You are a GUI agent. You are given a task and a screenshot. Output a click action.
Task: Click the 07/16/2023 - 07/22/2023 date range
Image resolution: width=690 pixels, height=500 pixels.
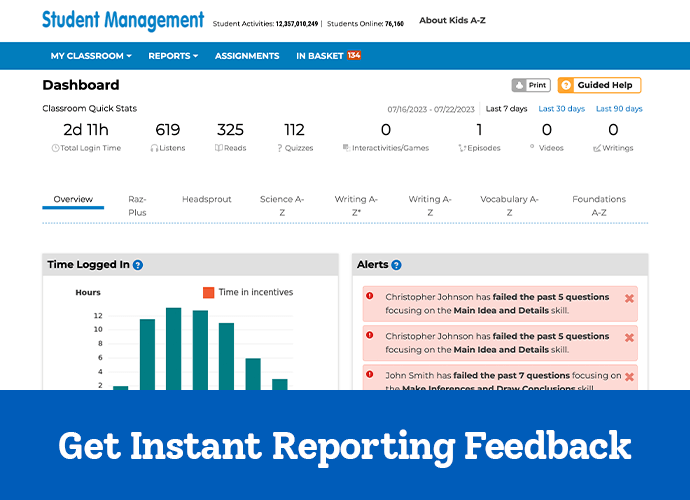pyautogui.click(x=431, y=109)
